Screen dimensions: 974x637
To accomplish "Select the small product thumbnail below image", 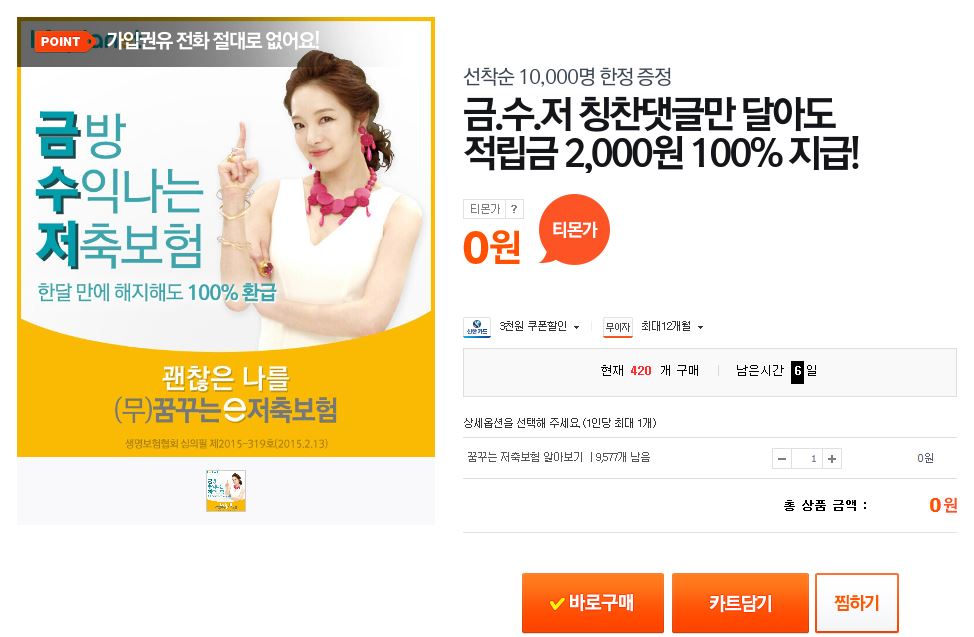I will click(x=226, y=491).
